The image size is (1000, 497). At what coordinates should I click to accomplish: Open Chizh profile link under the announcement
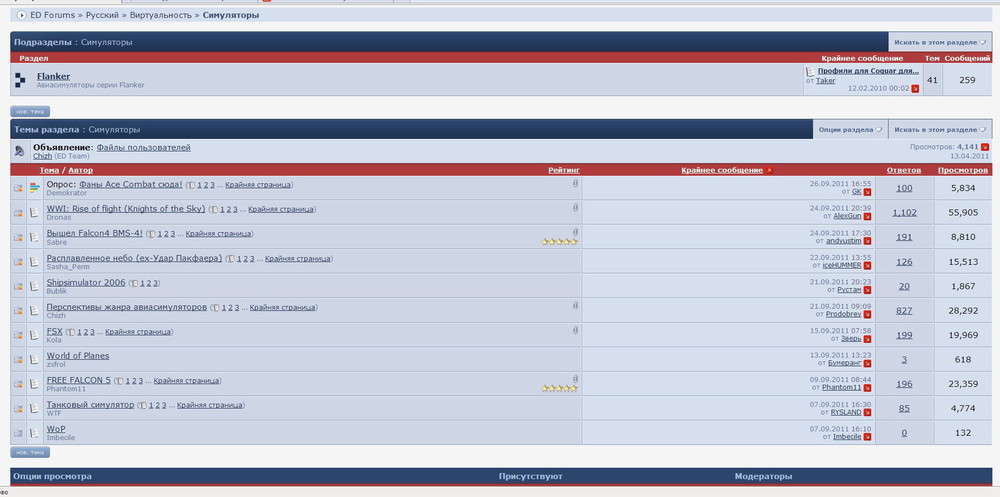coord(42,156)
